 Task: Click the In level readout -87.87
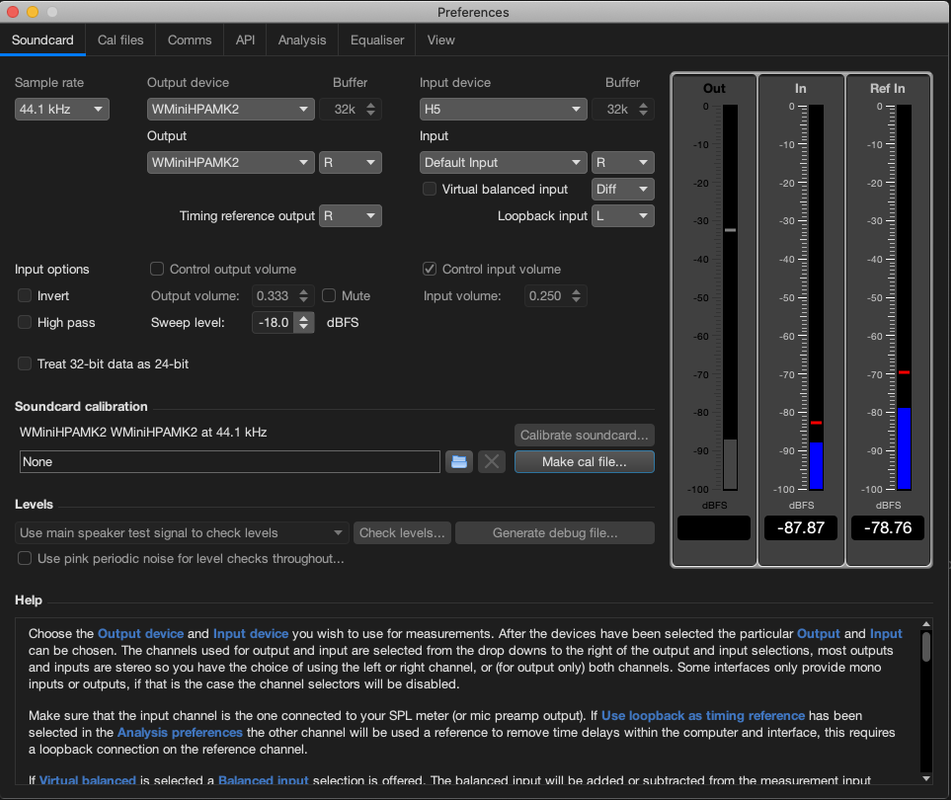[801, 528]
